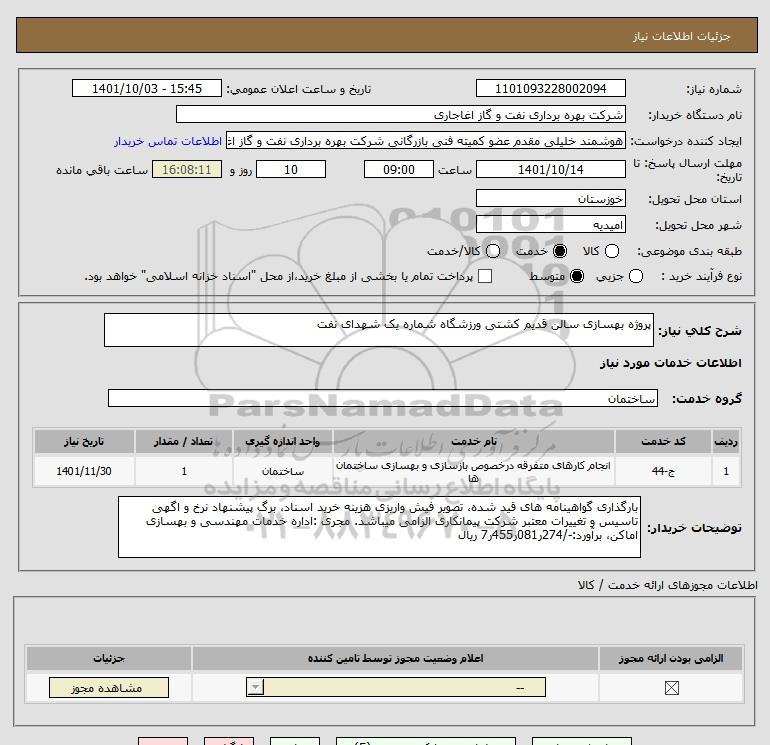This screenshot has height=745, width=770.
Task: Click the remaining time countdown 16:08:11
Action: pyautogui.click(x=187, y=169)
